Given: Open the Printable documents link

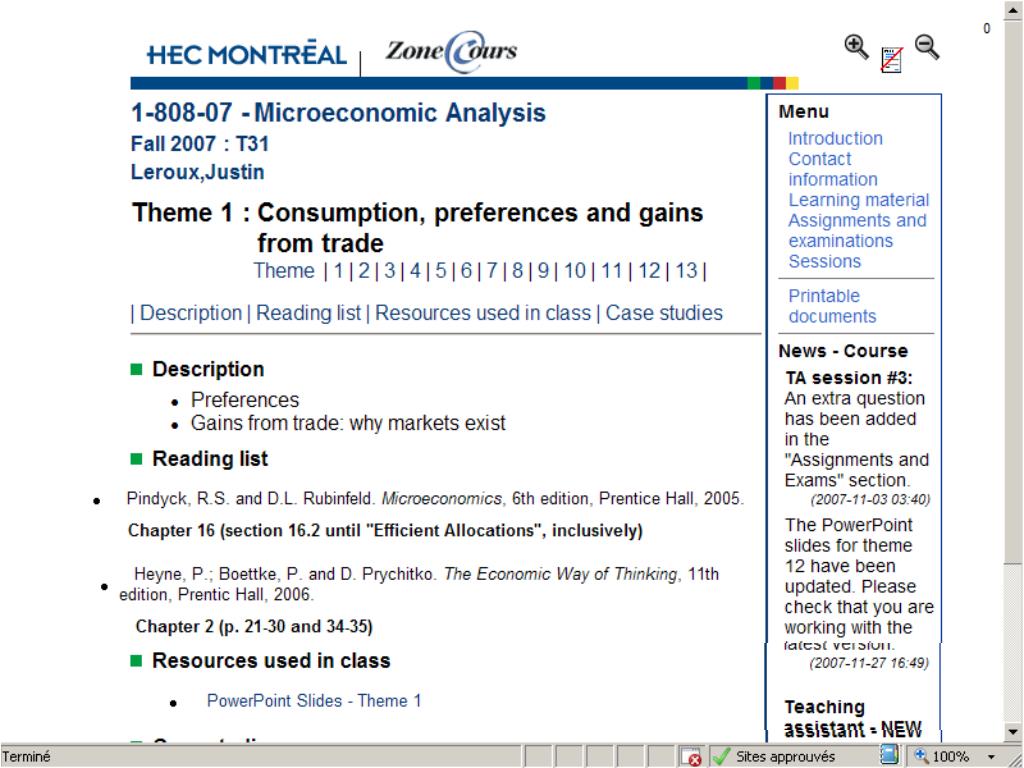Looking at the screenshot, I should (833, 306).
